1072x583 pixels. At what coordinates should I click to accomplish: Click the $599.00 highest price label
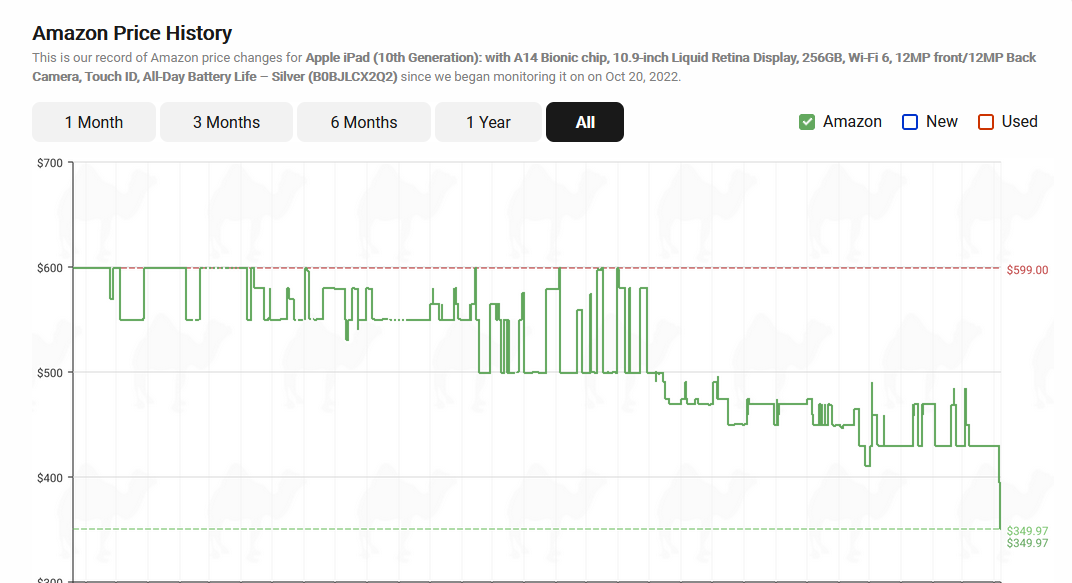pos(1027,270)
